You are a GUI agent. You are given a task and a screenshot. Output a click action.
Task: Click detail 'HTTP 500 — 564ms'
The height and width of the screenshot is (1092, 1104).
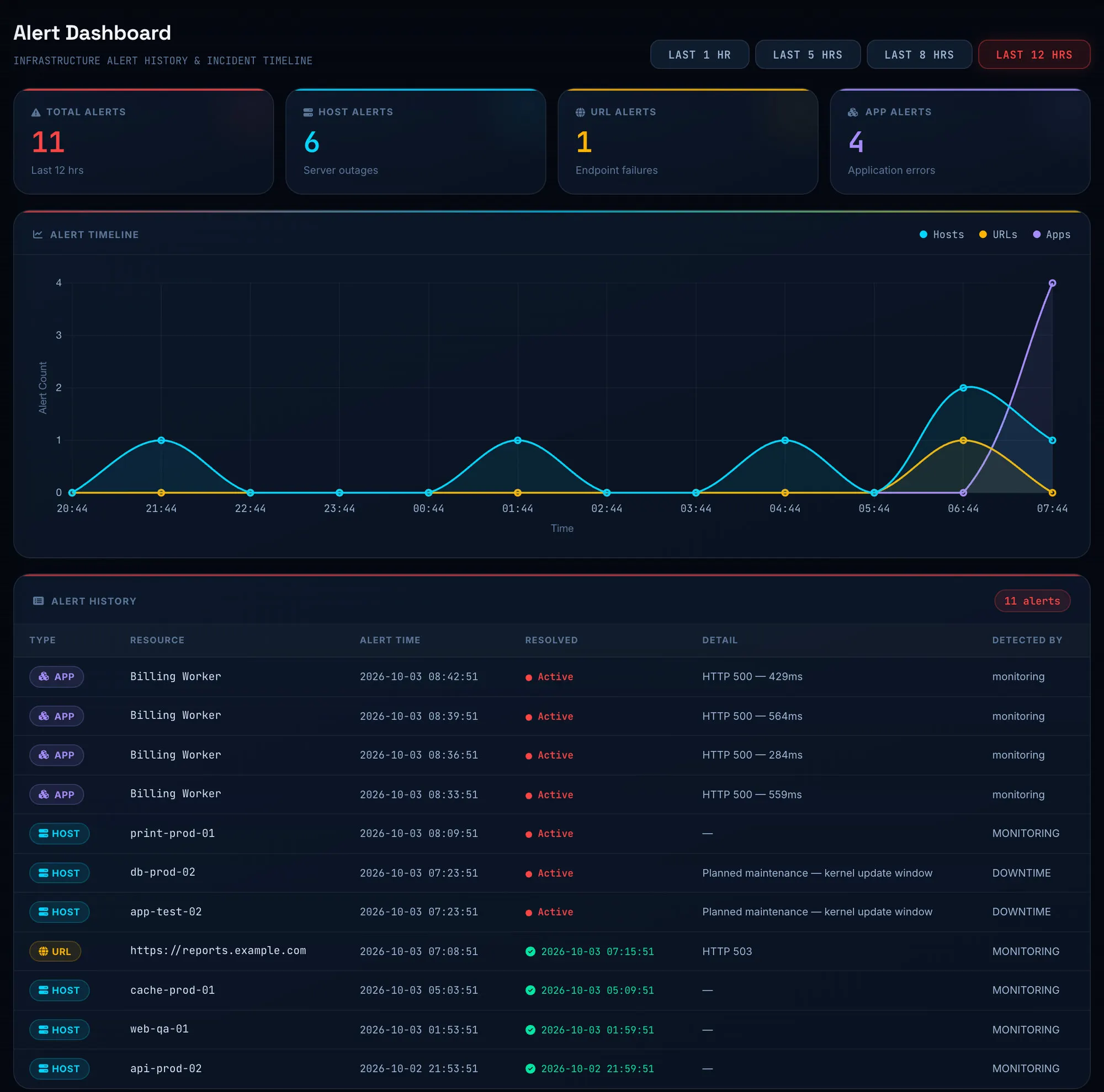coord(752,716)
